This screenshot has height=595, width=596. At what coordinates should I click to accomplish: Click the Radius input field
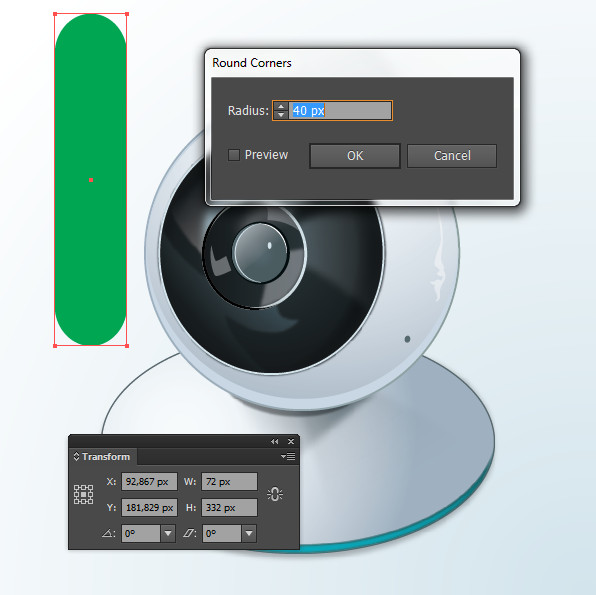(340, 111)
